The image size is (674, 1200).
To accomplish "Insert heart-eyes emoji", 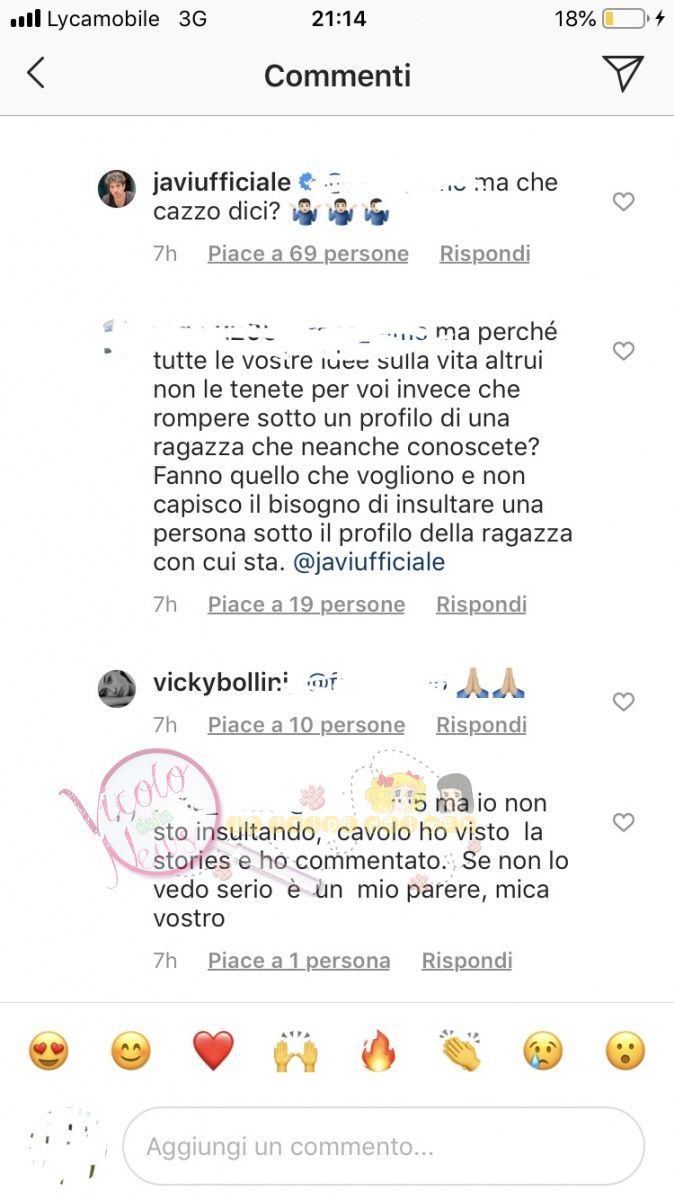I will 48,1051.
